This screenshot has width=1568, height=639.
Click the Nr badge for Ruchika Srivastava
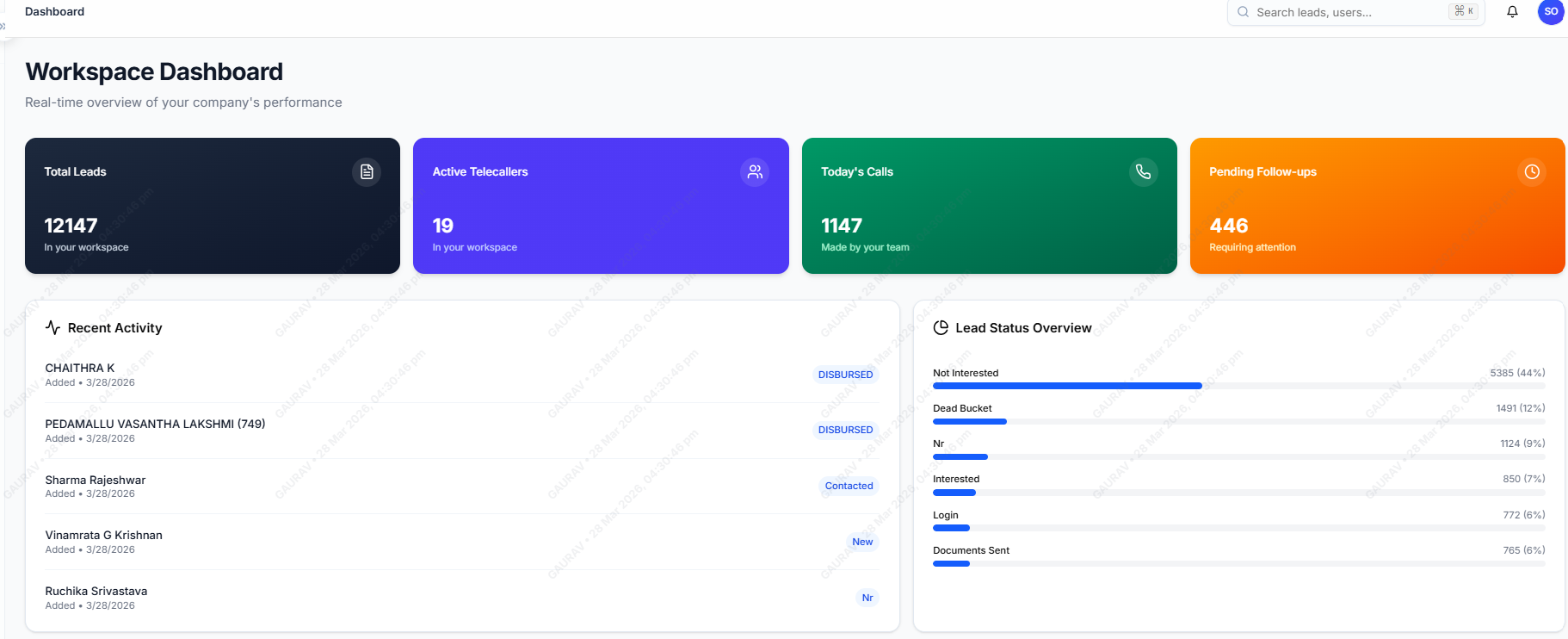[867, 598]
